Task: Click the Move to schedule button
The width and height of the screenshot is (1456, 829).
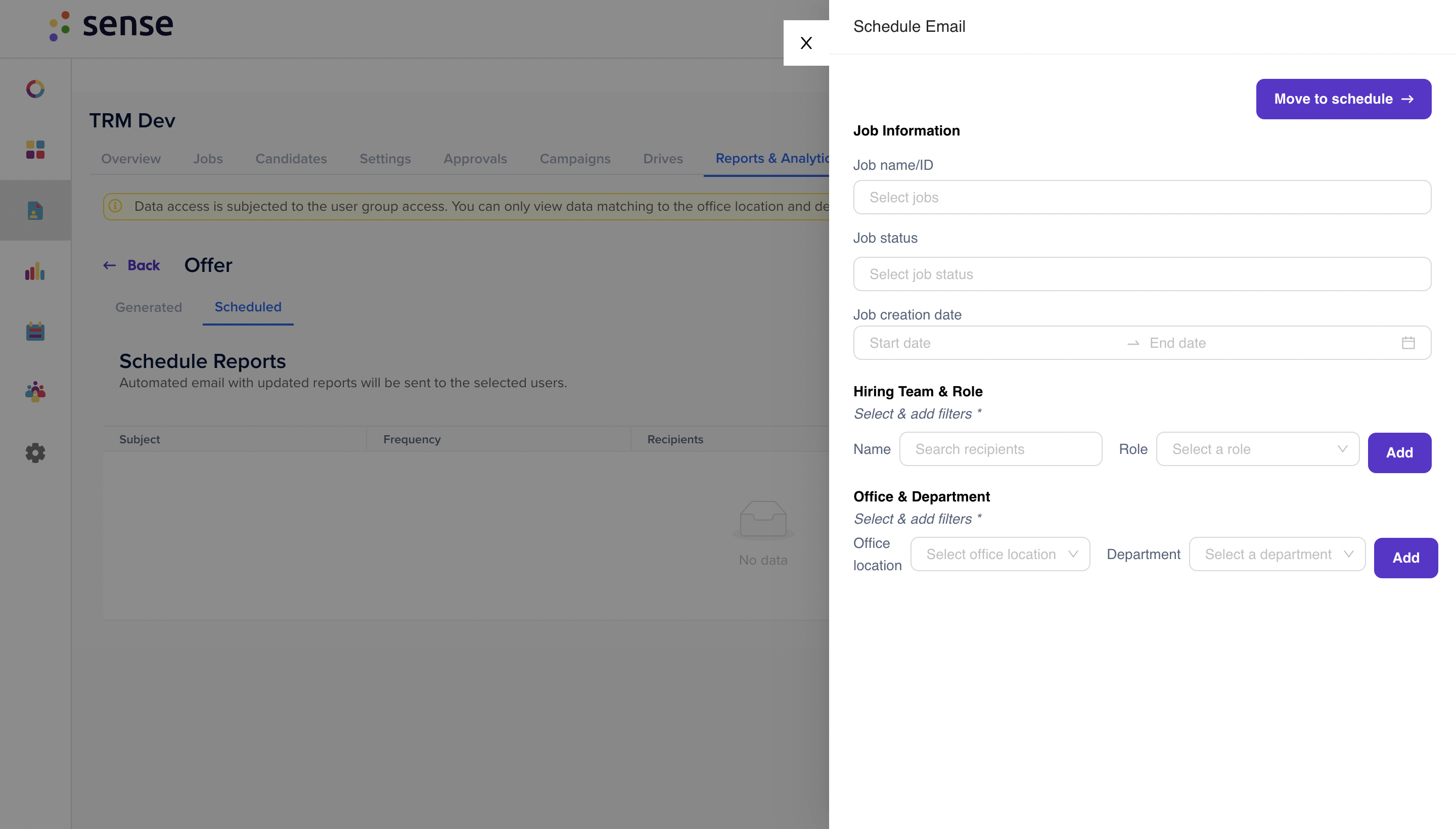Action: (1343, 99)
